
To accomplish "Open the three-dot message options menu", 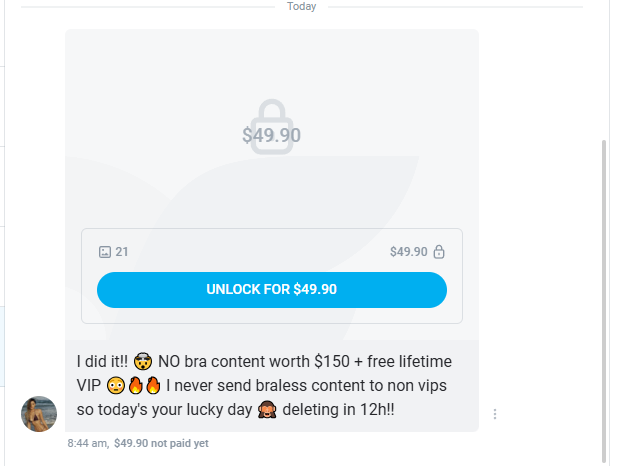I will (495, 414).
